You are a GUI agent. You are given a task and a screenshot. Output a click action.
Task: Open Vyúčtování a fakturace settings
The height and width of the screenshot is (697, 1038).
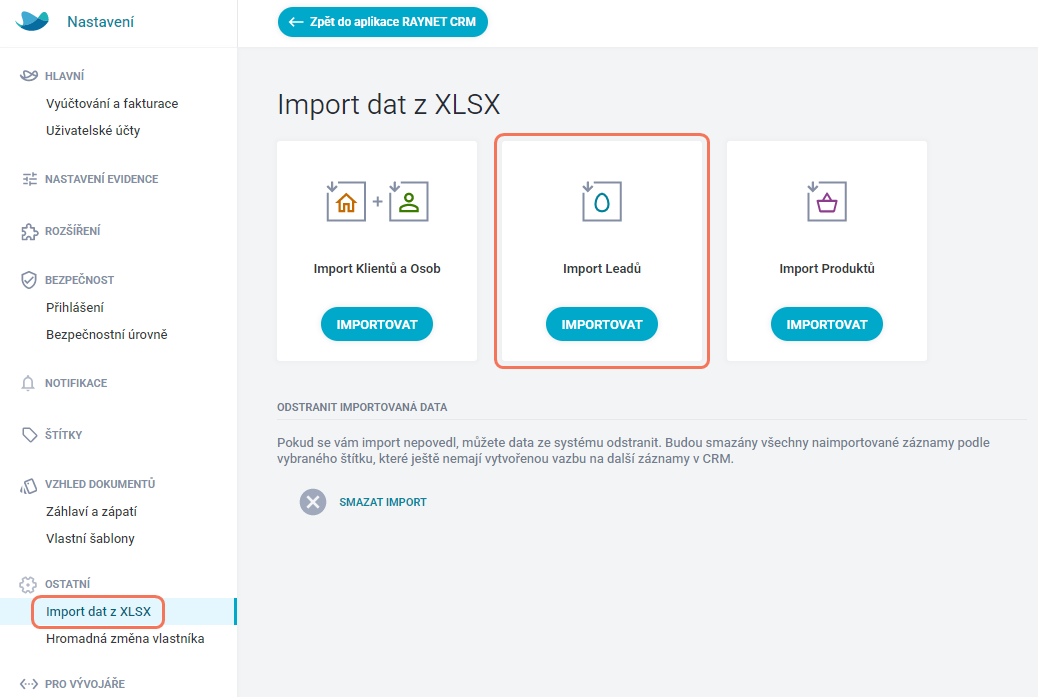(x=112, y=103)
